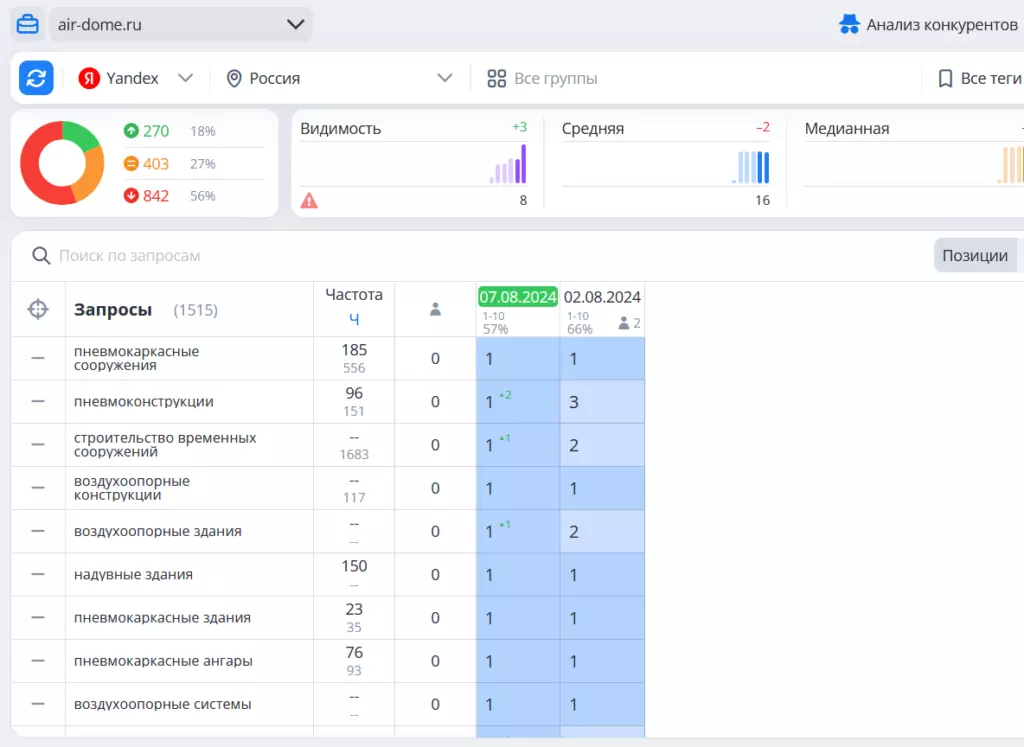This screenshot has width=1024, height=747.
Task: Click the orange equal icon next to 403
Action: (x=131, y=163)
